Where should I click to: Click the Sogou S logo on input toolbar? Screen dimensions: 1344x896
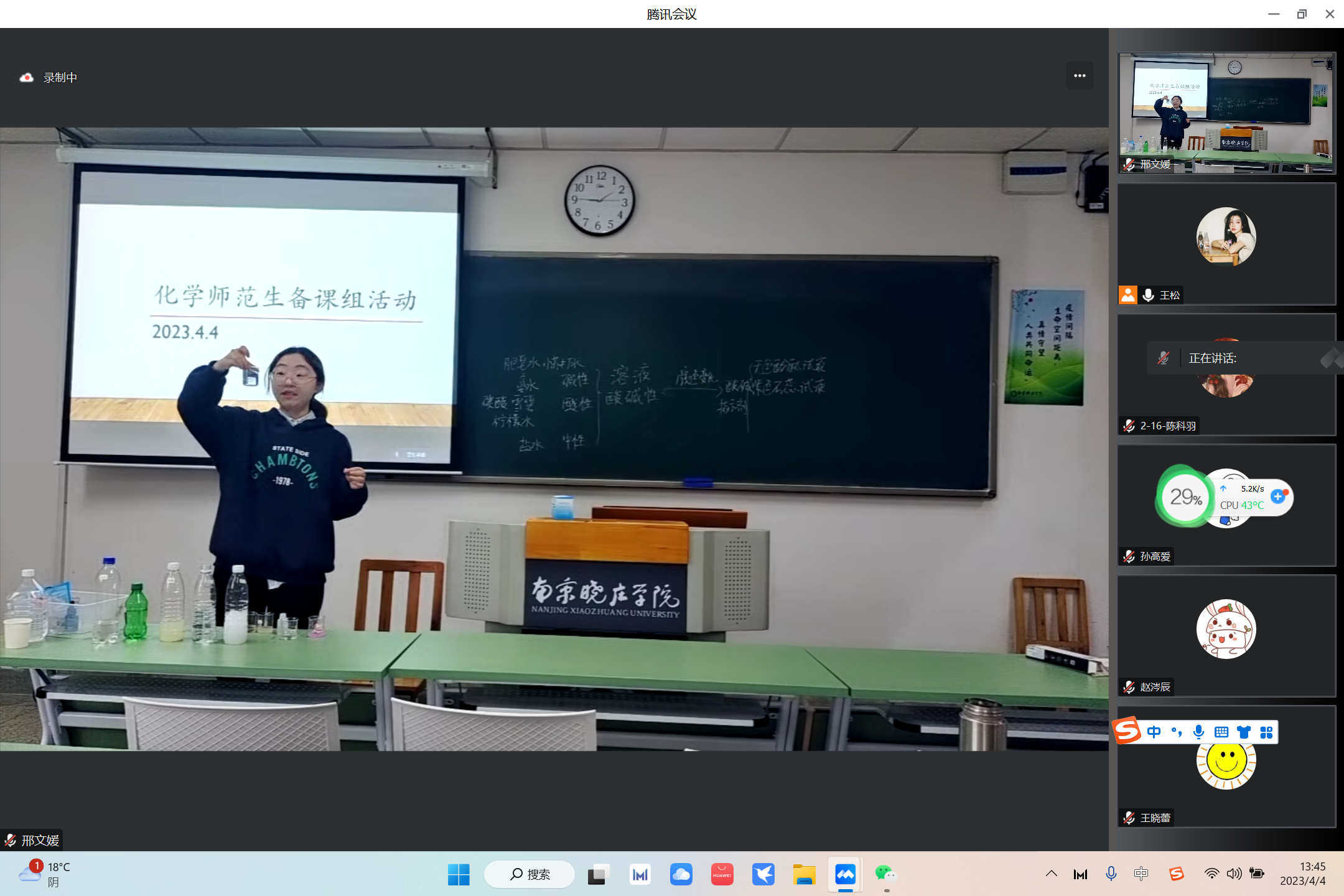coord(1127,731)
